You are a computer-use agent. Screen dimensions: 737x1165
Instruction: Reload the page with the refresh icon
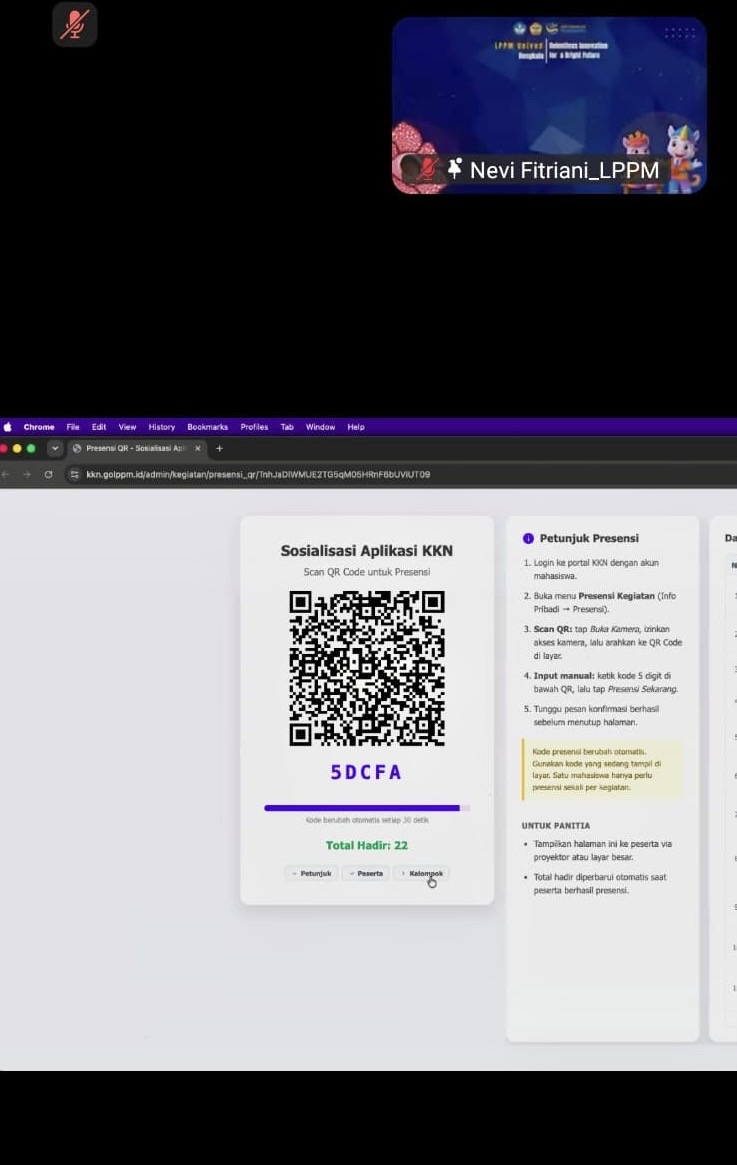point(48,474)
